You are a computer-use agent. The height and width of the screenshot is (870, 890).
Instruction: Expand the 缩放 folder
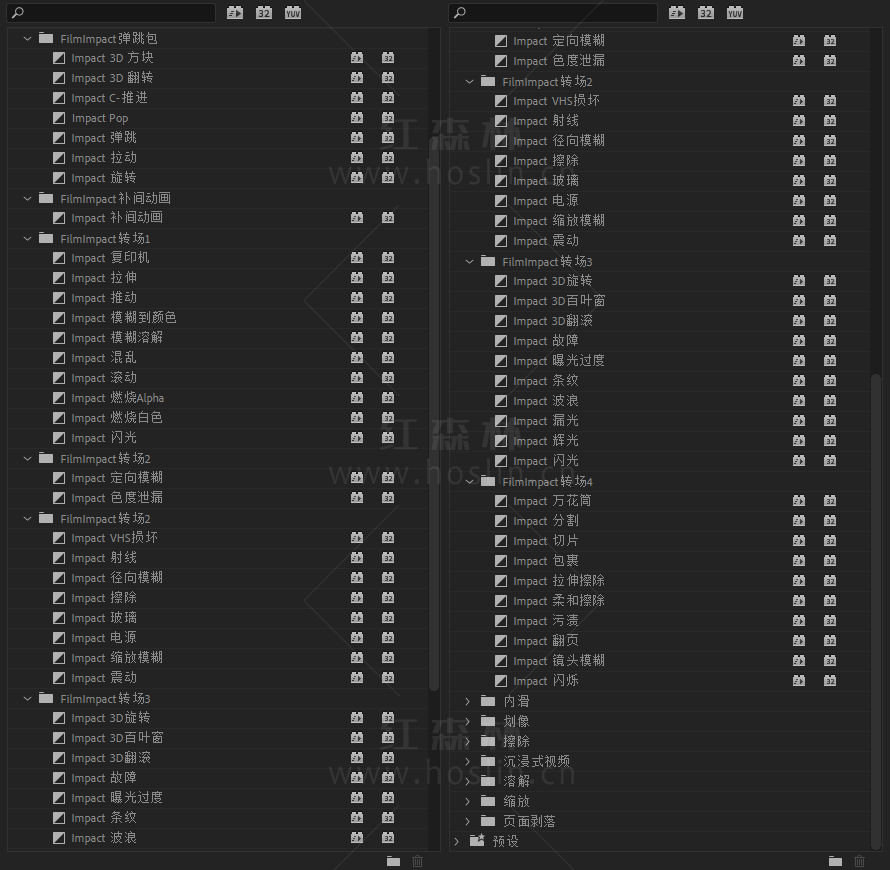tap(468, 801)
